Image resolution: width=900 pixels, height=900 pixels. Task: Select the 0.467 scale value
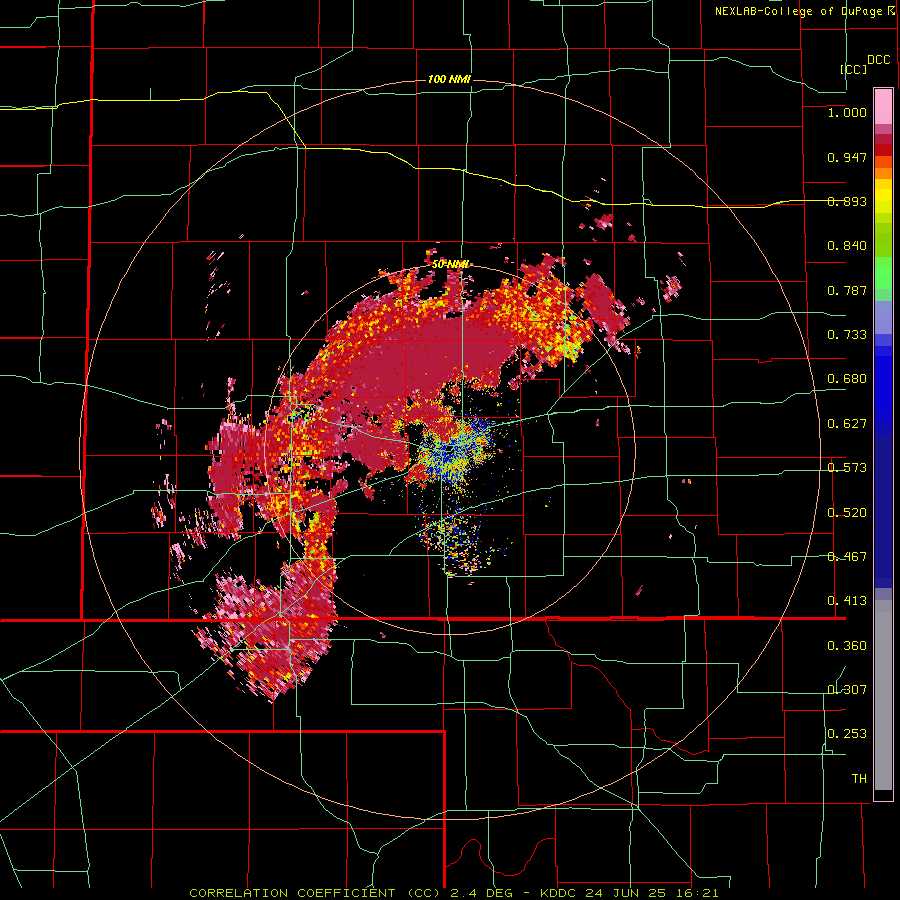pos(847,557)
